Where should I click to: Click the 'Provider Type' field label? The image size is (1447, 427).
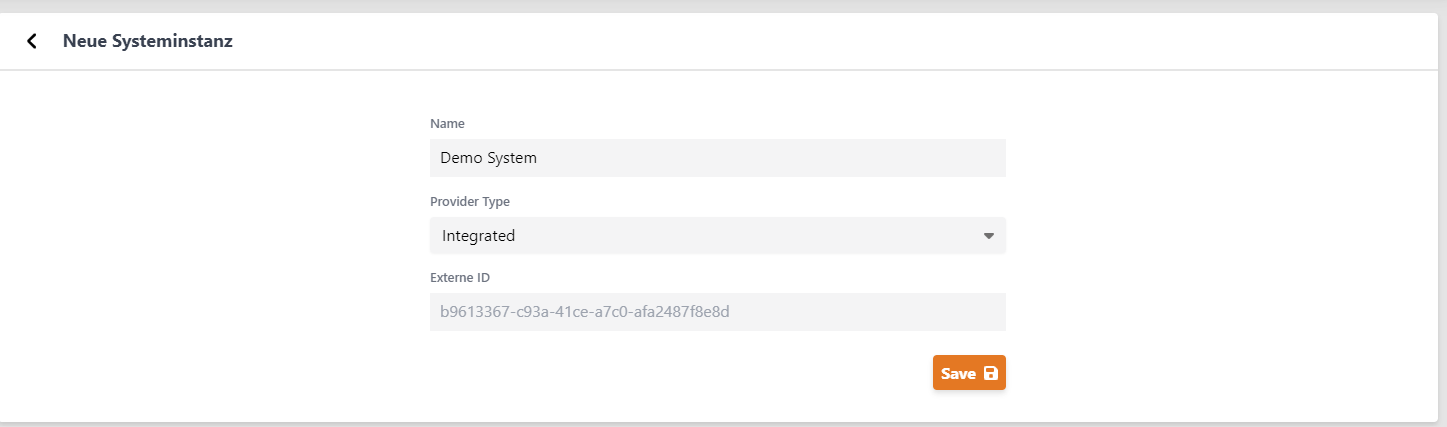point(470,201)
